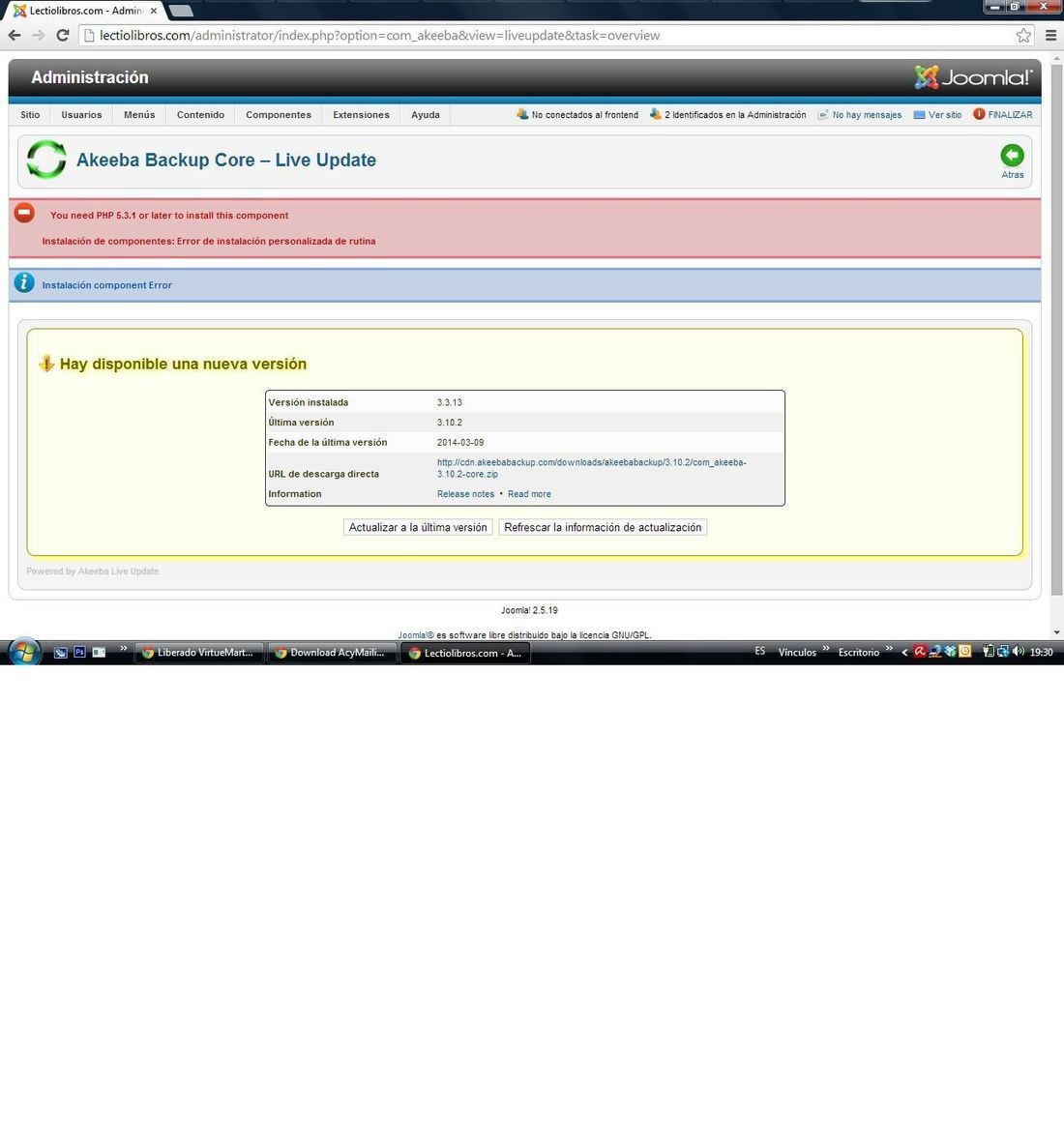Open the Ayuda menu

pos(426,114)
